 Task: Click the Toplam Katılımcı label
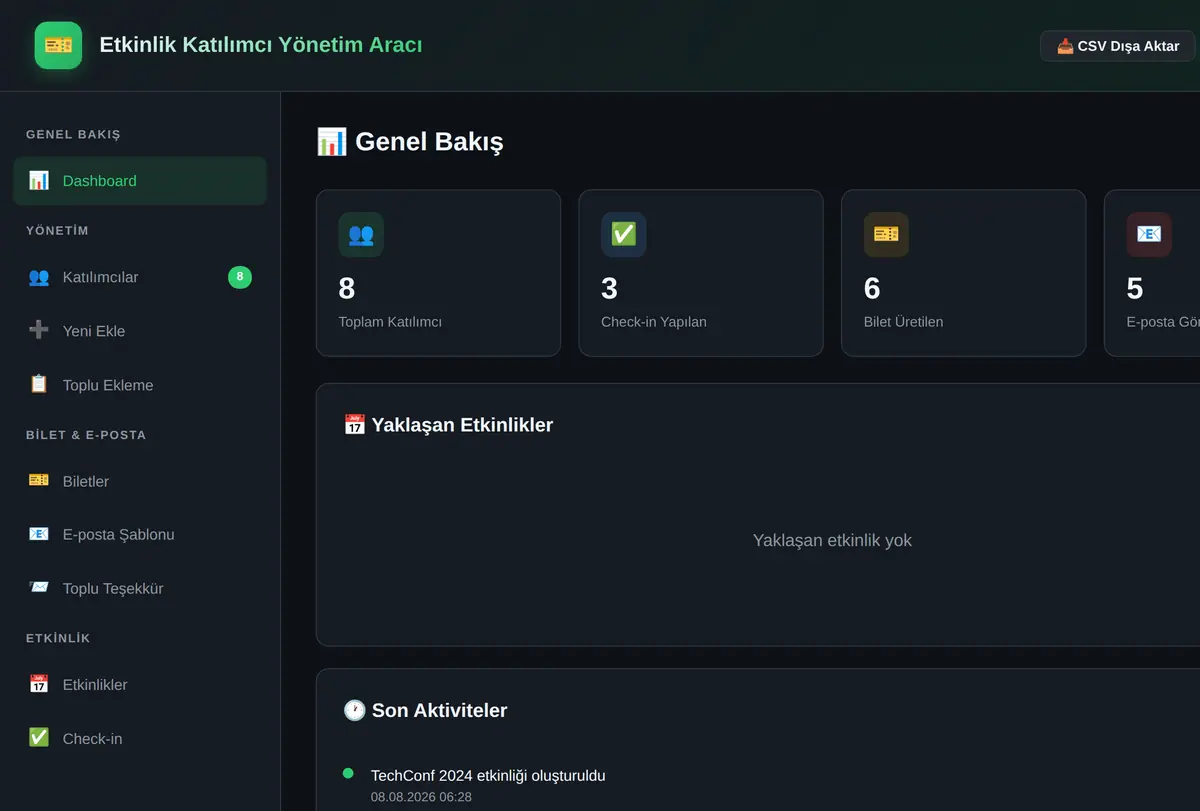click(390, 322)
